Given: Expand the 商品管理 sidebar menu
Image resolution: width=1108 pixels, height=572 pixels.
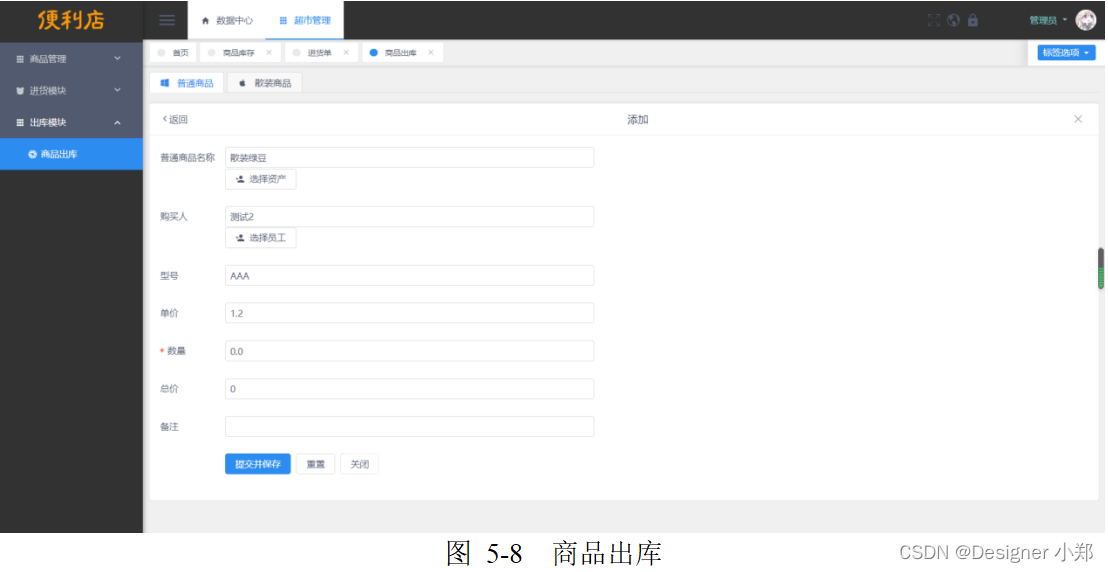Looking at the screenshot, I should click(x=71, y=59).
